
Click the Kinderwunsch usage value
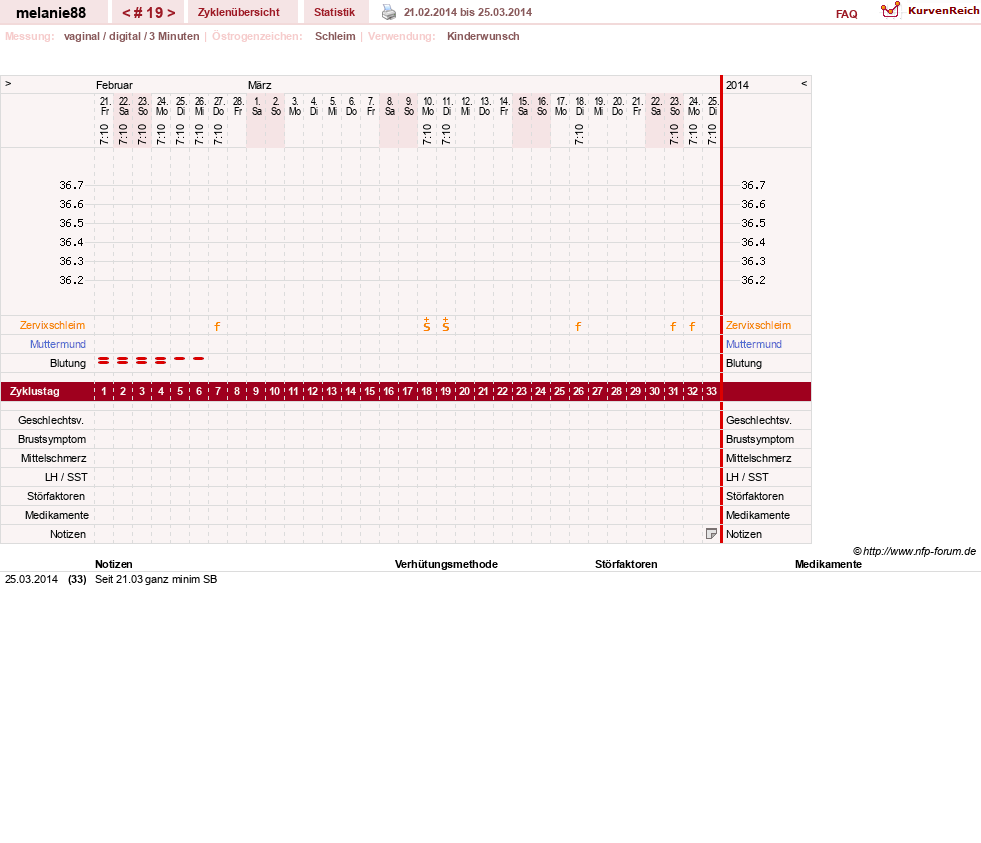tap(483, 36)
